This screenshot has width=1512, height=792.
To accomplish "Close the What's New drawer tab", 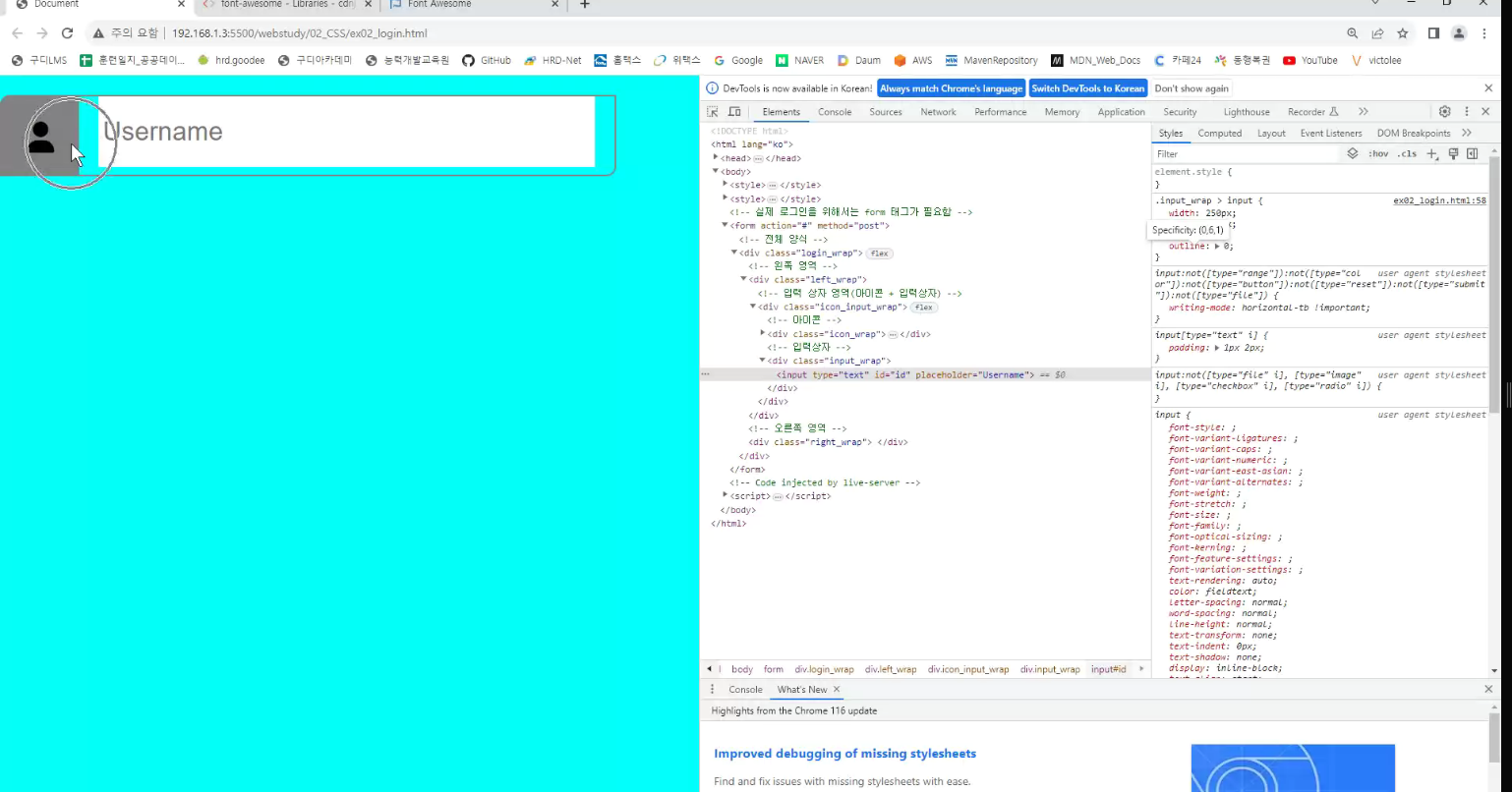I will [x=837, y=690].
